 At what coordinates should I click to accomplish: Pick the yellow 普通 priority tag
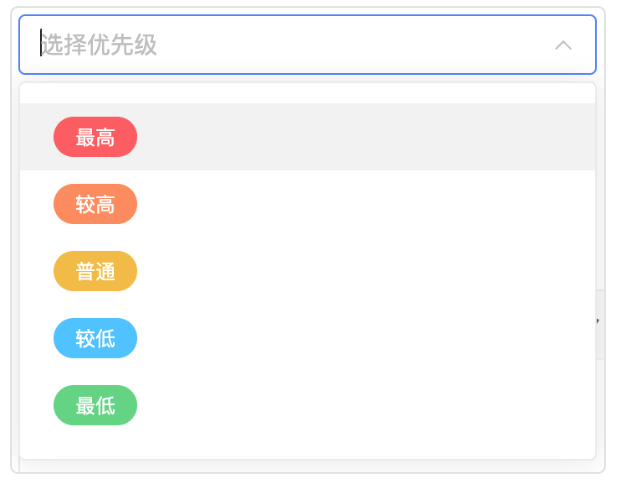(x=95, y=272)
